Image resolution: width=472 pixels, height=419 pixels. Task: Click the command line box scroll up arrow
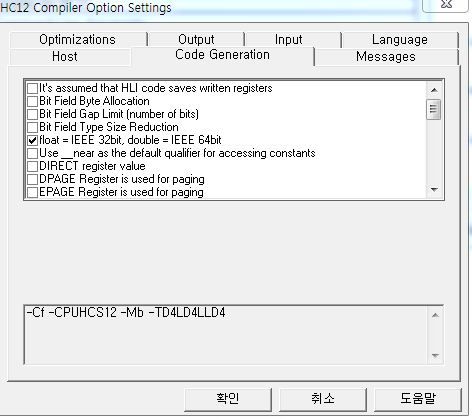click(435, 315)
